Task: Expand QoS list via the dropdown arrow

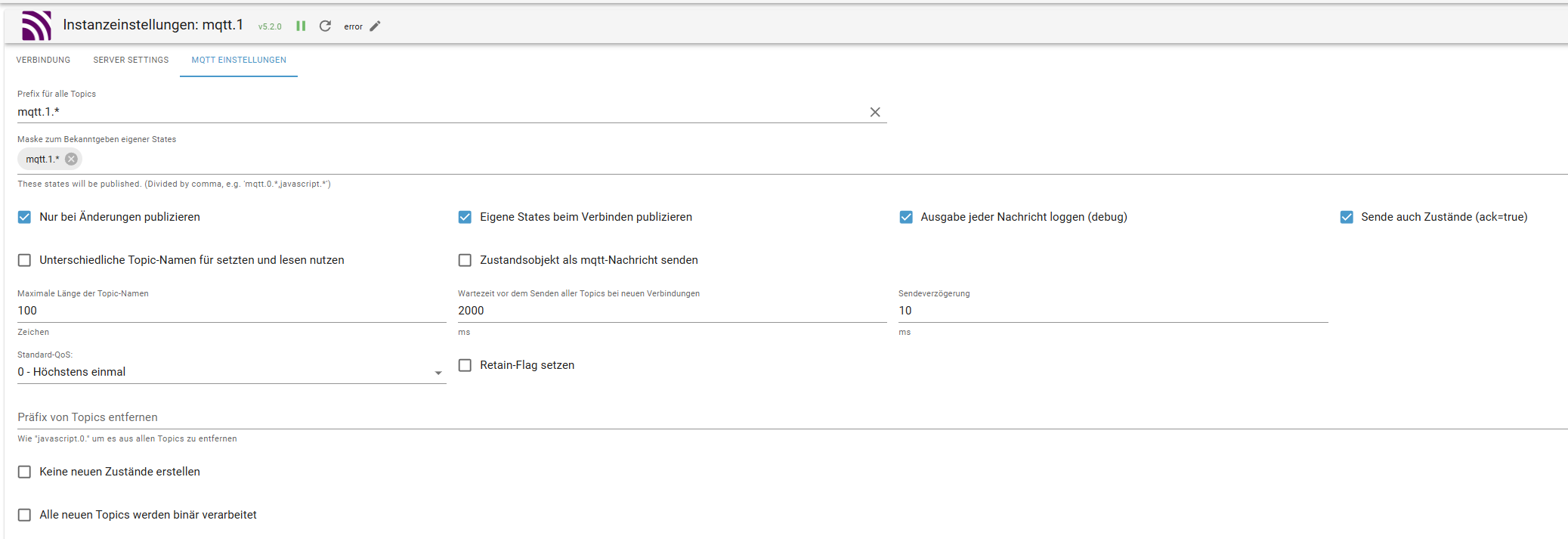Action: [x=438, y=373]
